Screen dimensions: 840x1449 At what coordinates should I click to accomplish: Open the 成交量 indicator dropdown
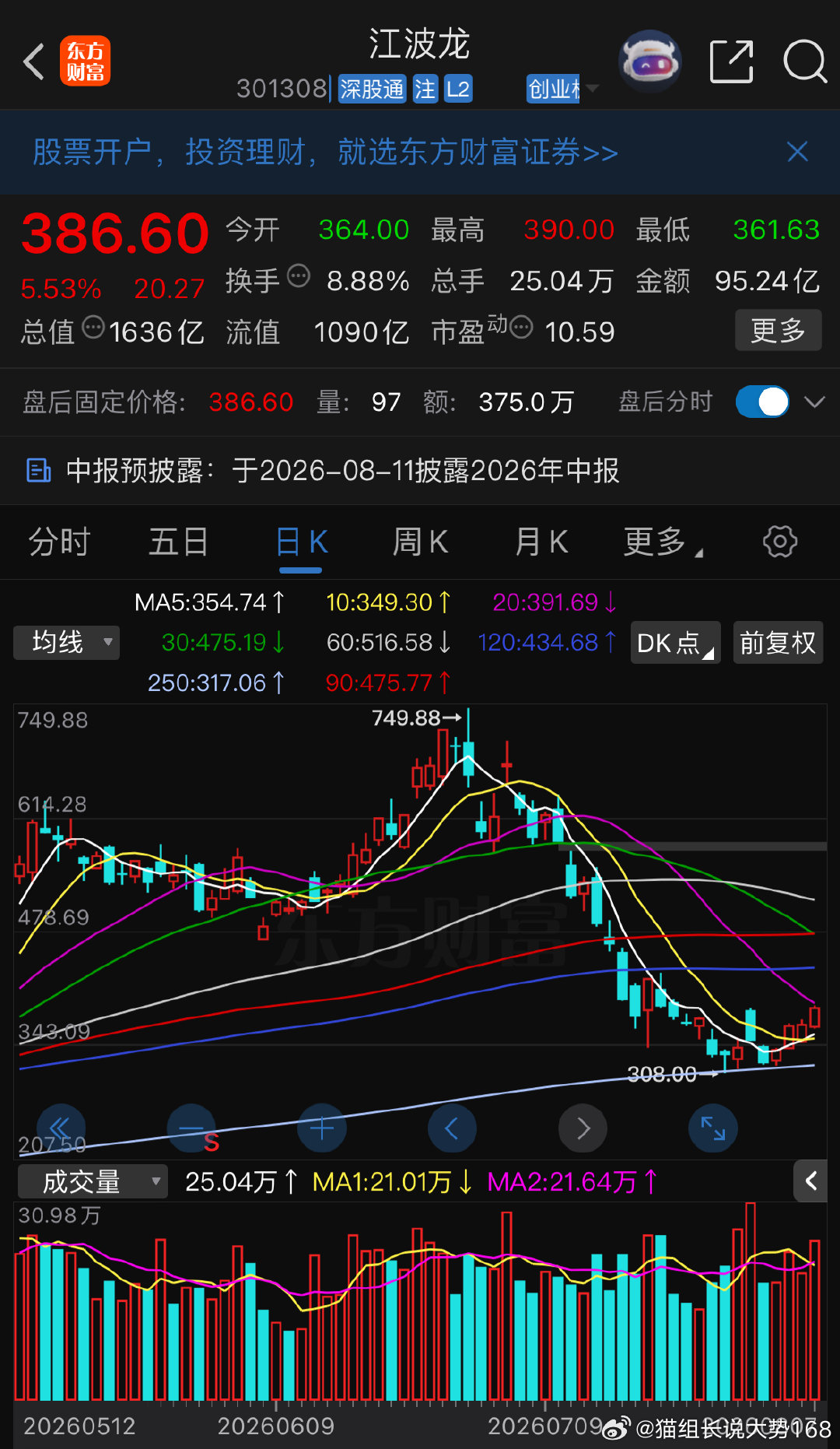[x=93, y=1181]
